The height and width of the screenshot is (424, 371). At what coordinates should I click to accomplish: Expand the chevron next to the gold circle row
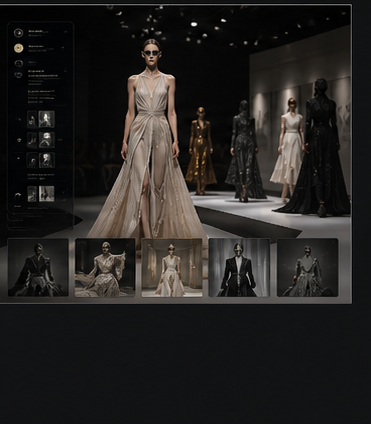tap(63, 48)
